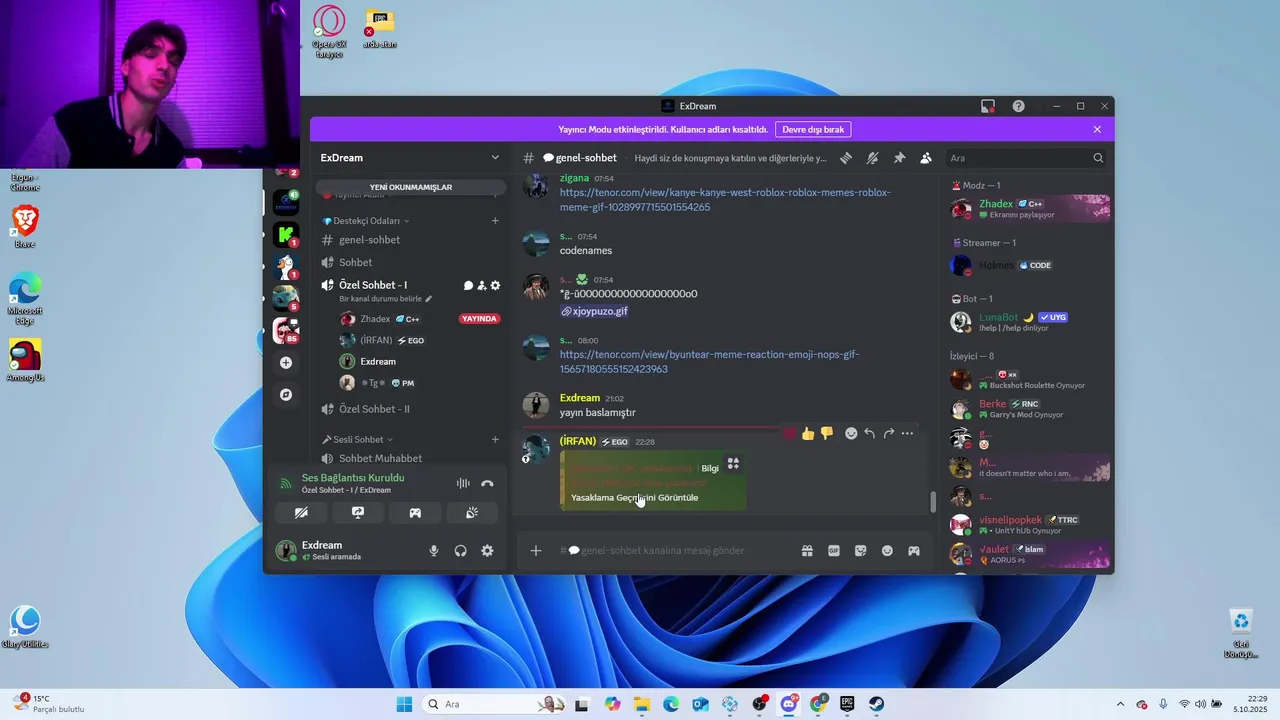Open noise suppression settings
1280x720 pixels.
[x=463, y=483]
